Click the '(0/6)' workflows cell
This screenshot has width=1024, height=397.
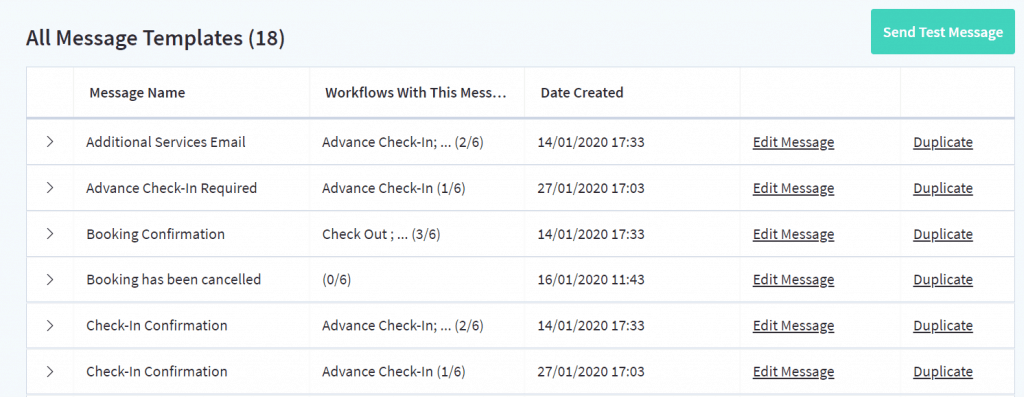pos(337,279)
